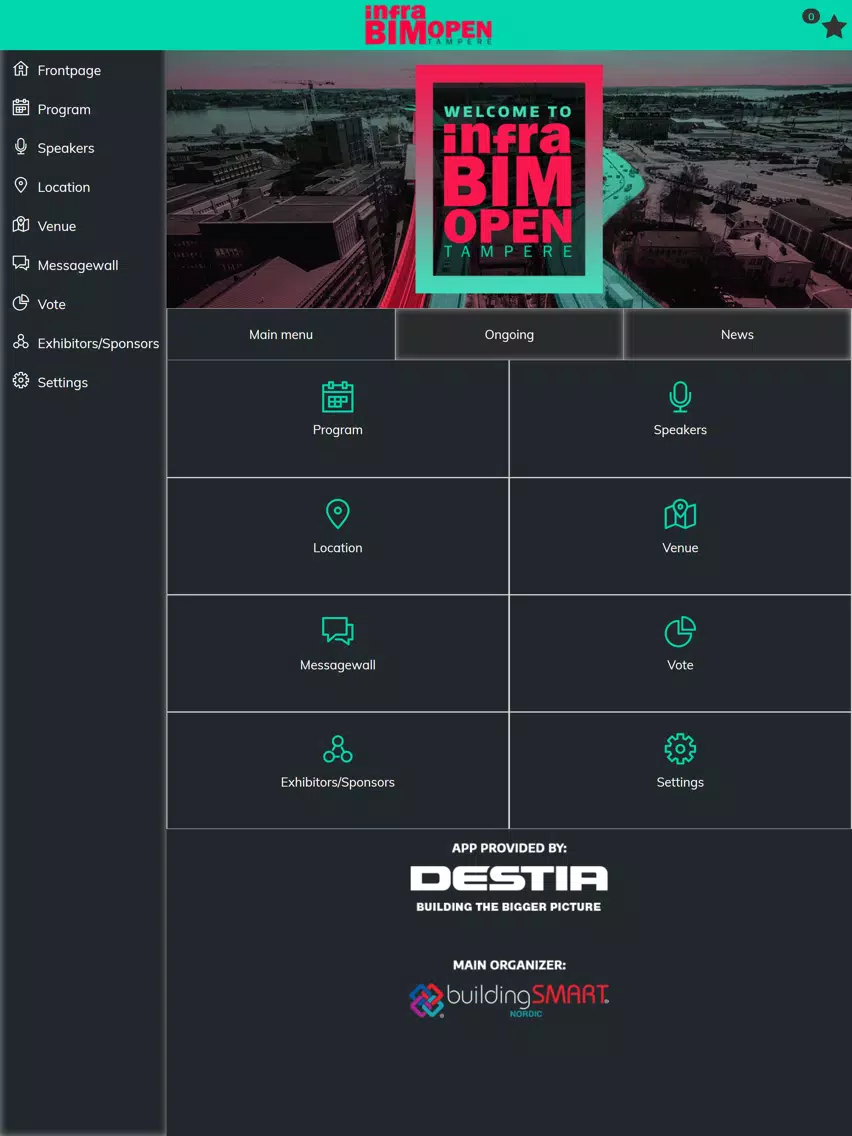Click the green Venue map tile icon
Screen dimensions: 852x1136
[x=680, y=514]
